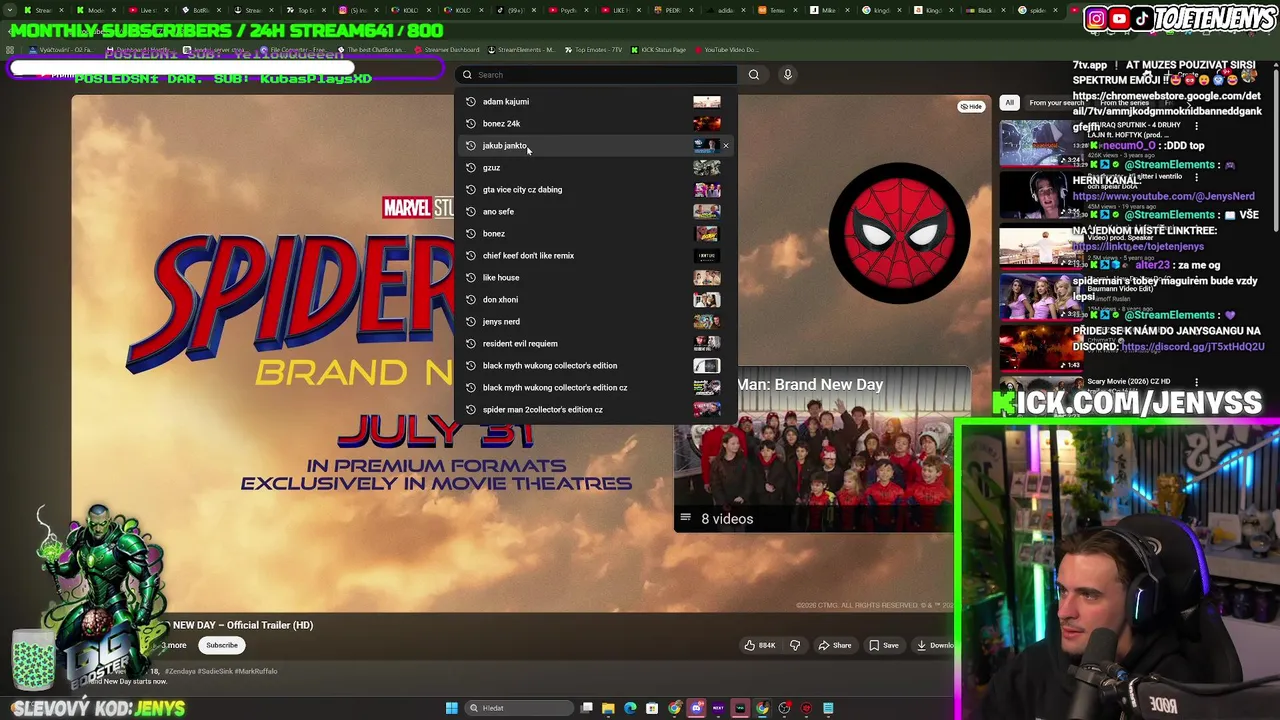Viewport: 1280px width, 720px height.
Task: Click the #Zendaya hashtag link
Action: tap(181, 672)
